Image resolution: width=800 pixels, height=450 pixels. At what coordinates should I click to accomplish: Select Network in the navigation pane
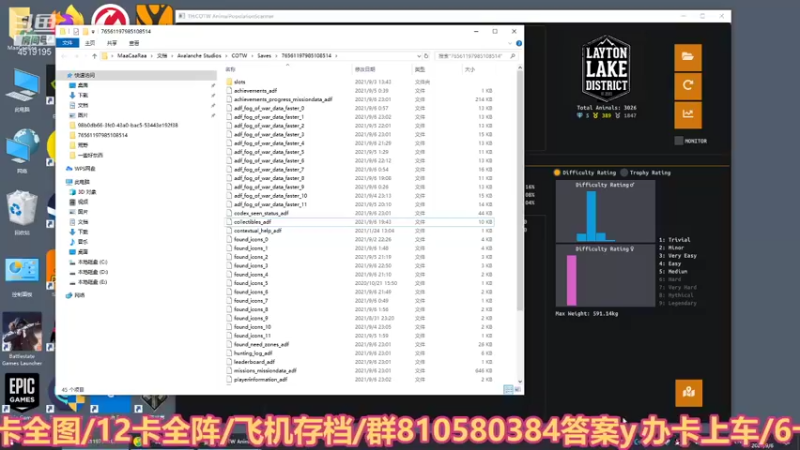[x=80, y=295]
